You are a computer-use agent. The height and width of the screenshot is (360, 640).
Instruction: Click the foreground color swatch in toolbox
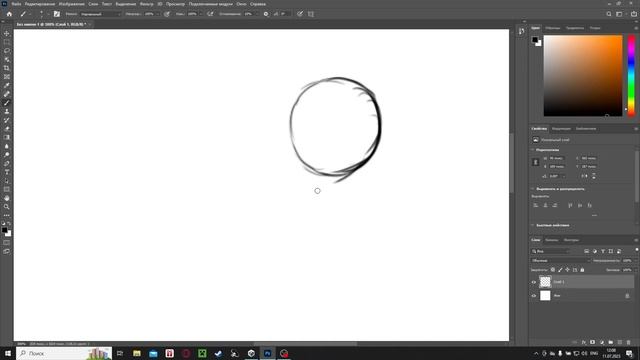pos(4,230)
